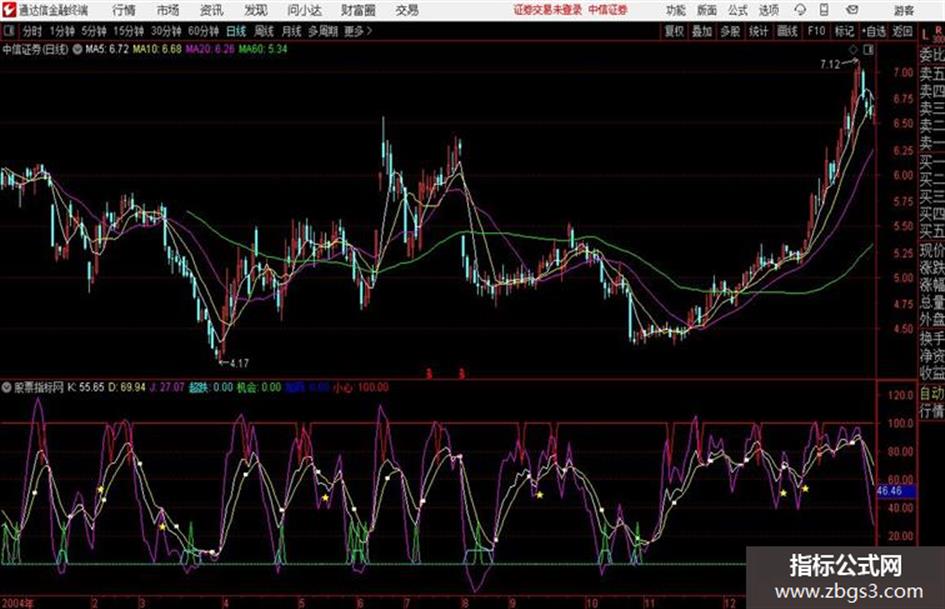The image size is (945, 609).
Task: Click the 游客 guest account label
Action: tap(904, 10)
